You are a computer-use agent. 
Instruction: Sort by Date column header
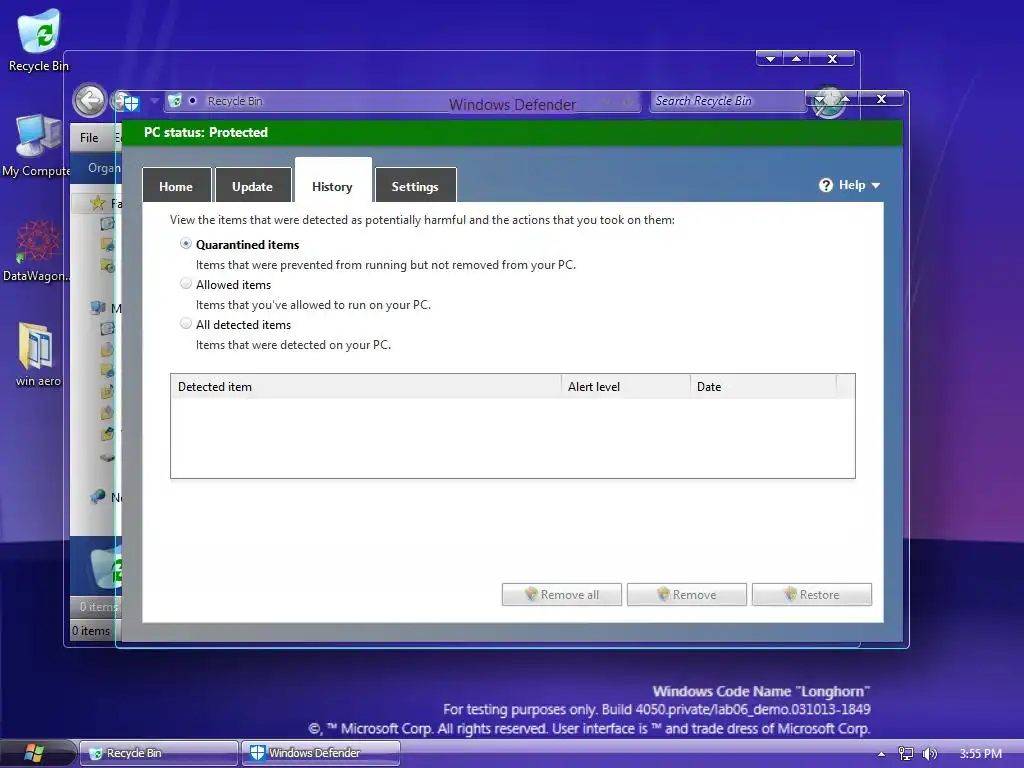click(763, 387)
